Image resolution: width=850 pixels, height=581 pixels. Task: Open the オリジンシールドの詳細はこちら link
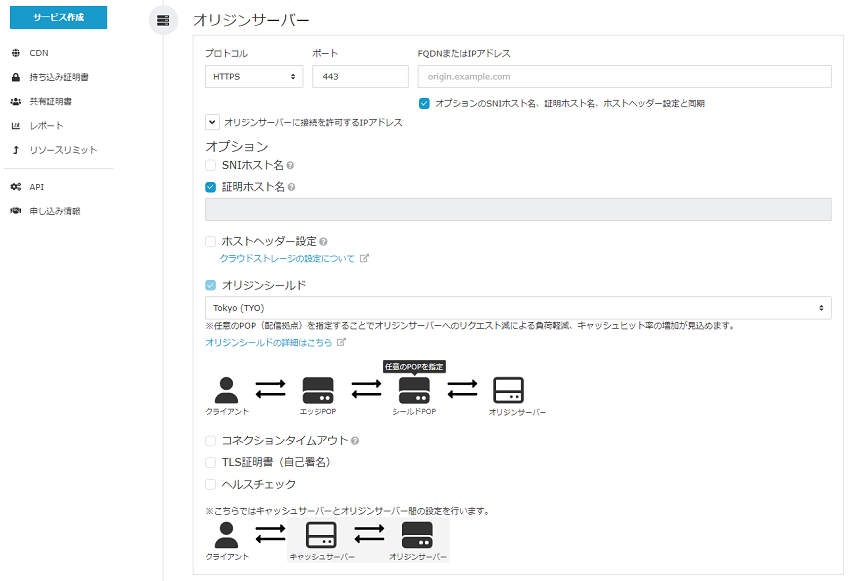(268, 342)
